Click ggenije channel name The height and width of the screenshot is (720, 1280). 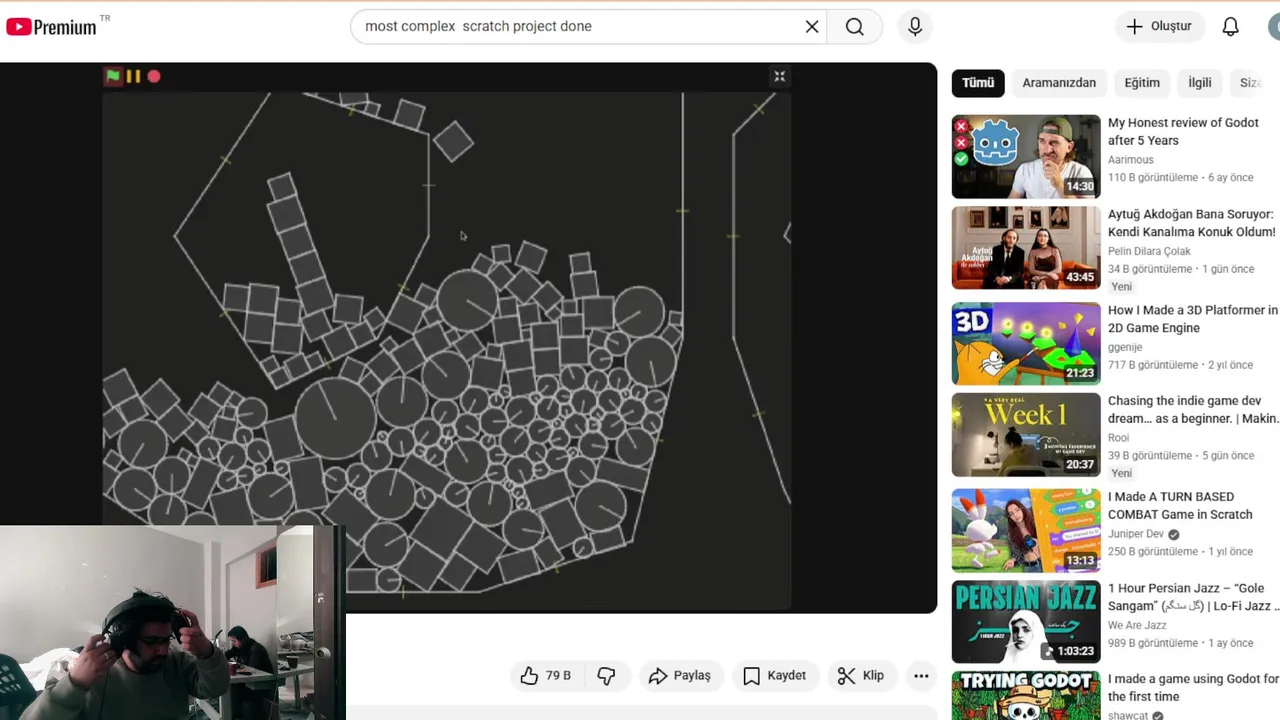point(1125,347)
